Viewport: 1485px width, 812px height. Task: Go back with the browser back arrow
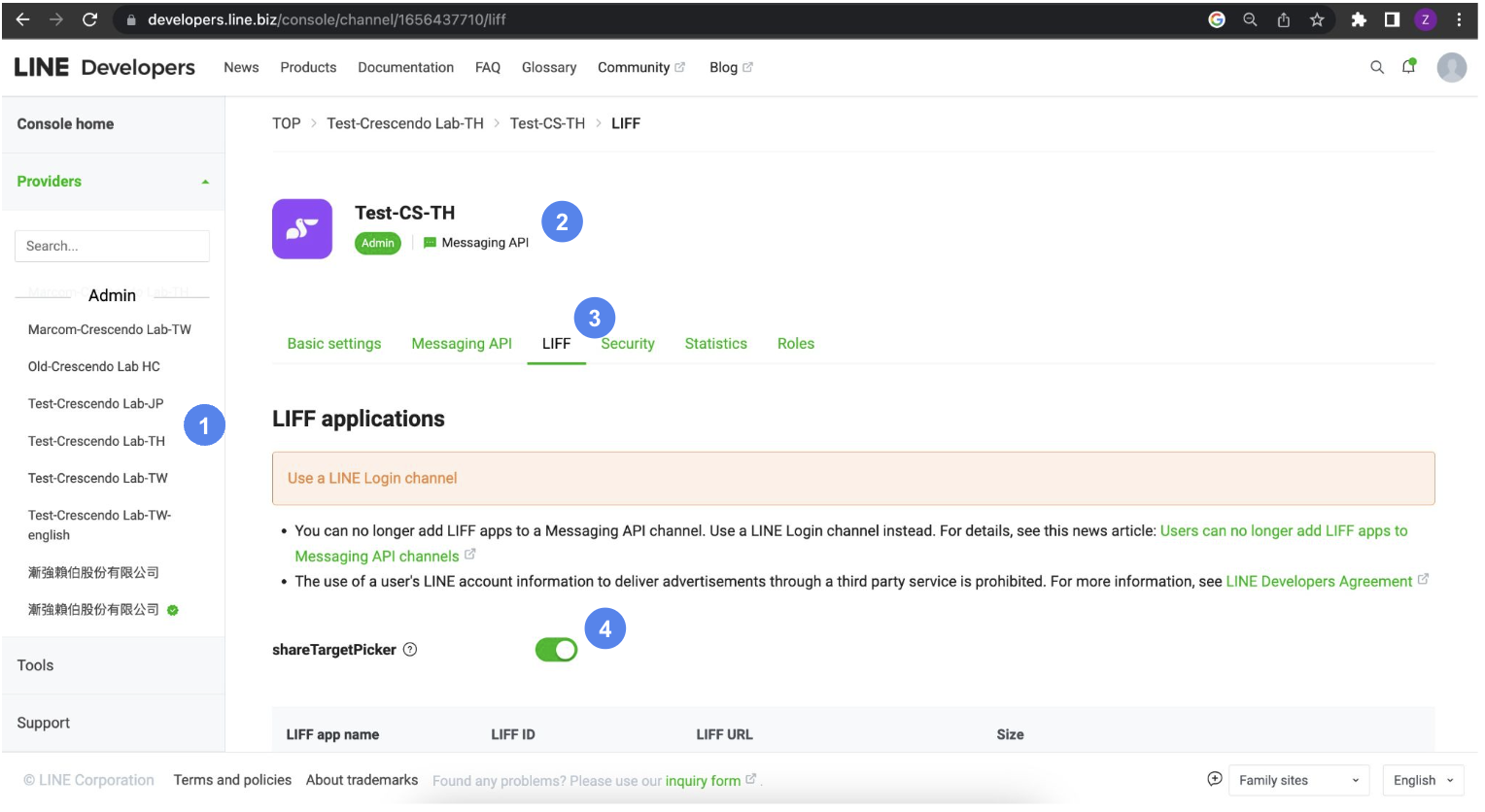23,19
